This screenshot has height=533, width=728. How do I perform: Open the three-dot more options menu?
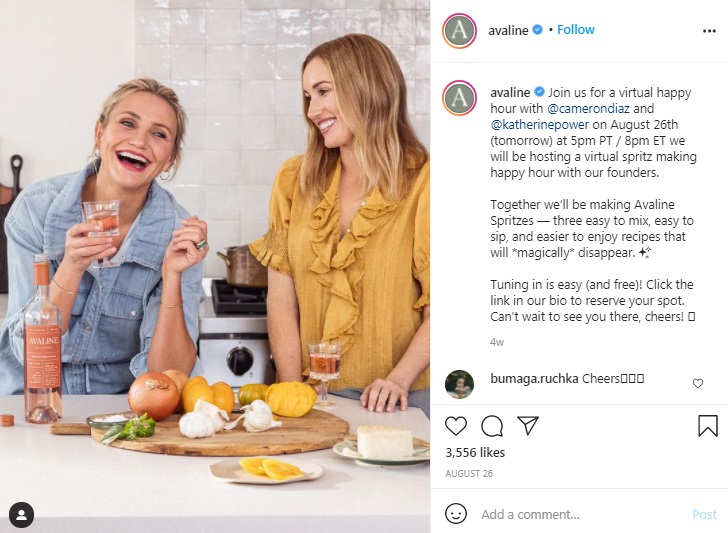(x=709, y=31)
